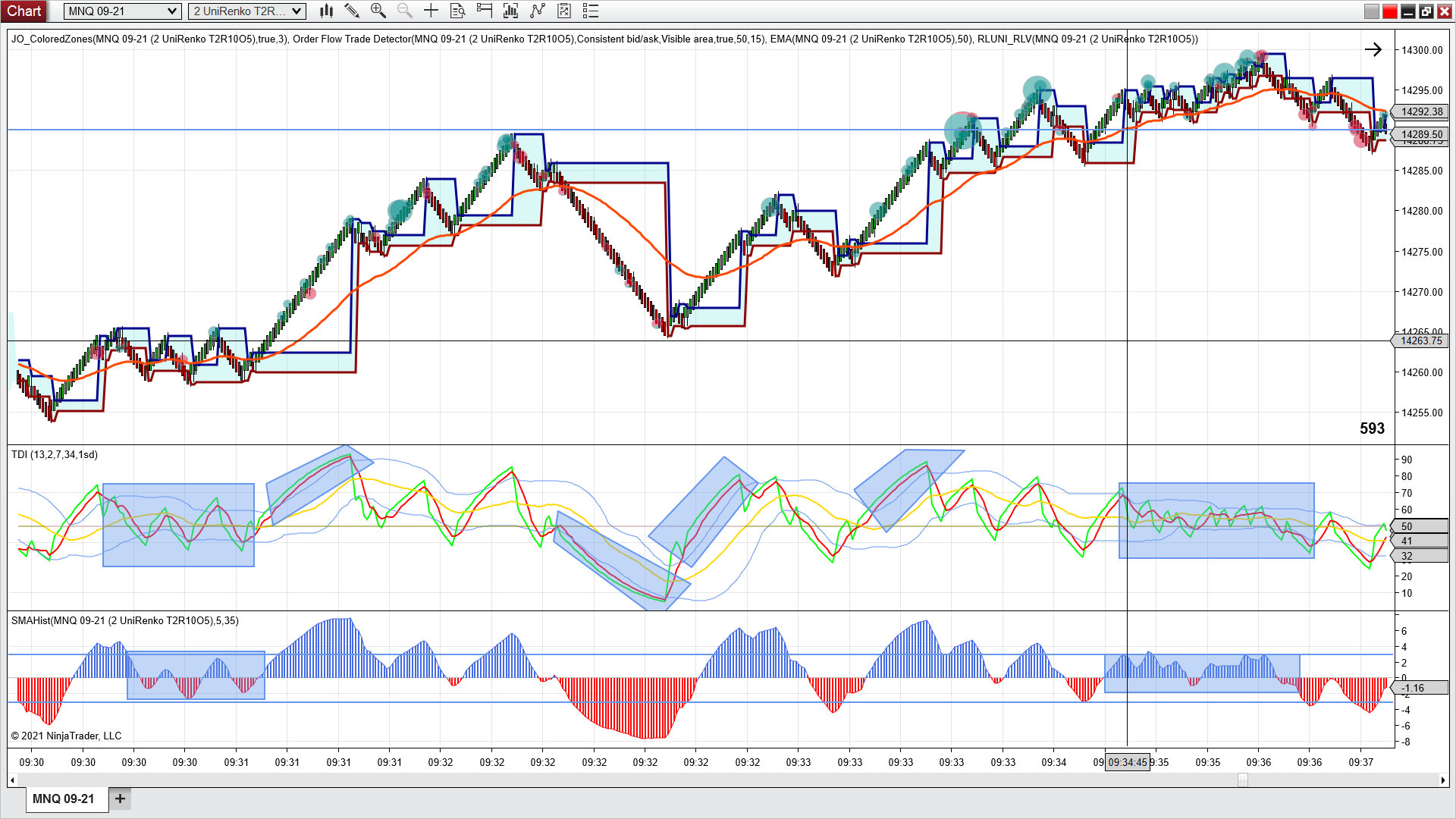Image resolution: width=1456 pixels, height=819 pixels.
Task: Click the icon between Strategies and Properties
Action: click(x=563, y=11)
